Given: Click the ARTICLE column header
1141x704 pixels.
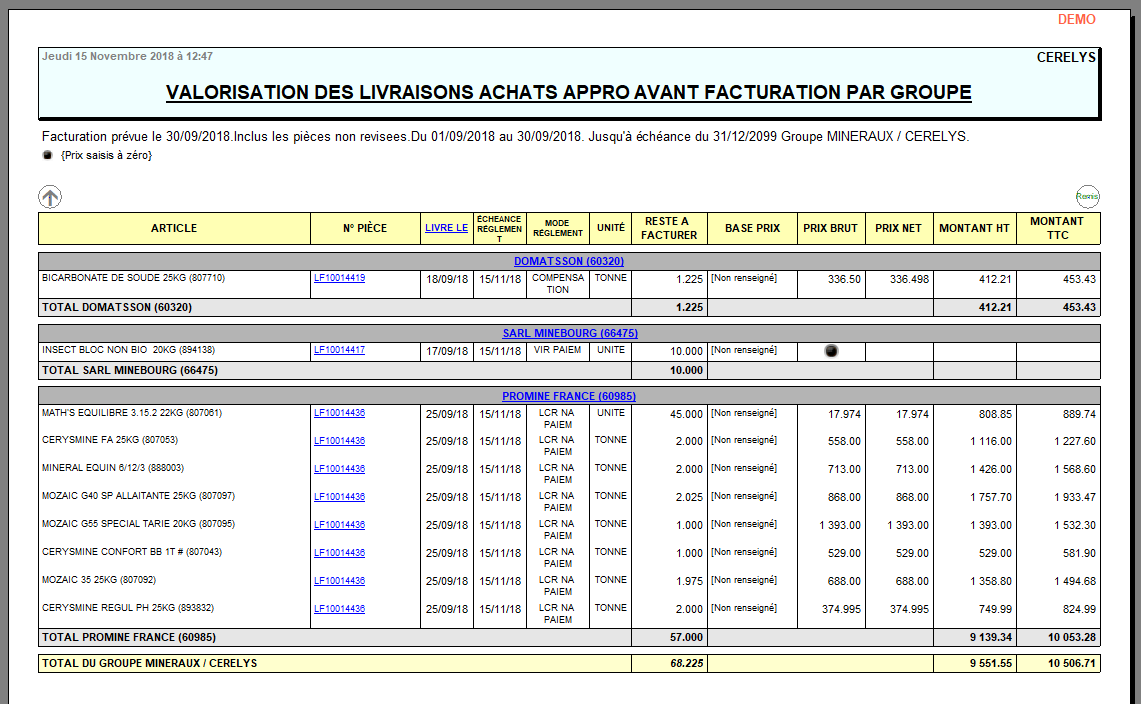Looking at the screenshot, I should click(174, 228).
